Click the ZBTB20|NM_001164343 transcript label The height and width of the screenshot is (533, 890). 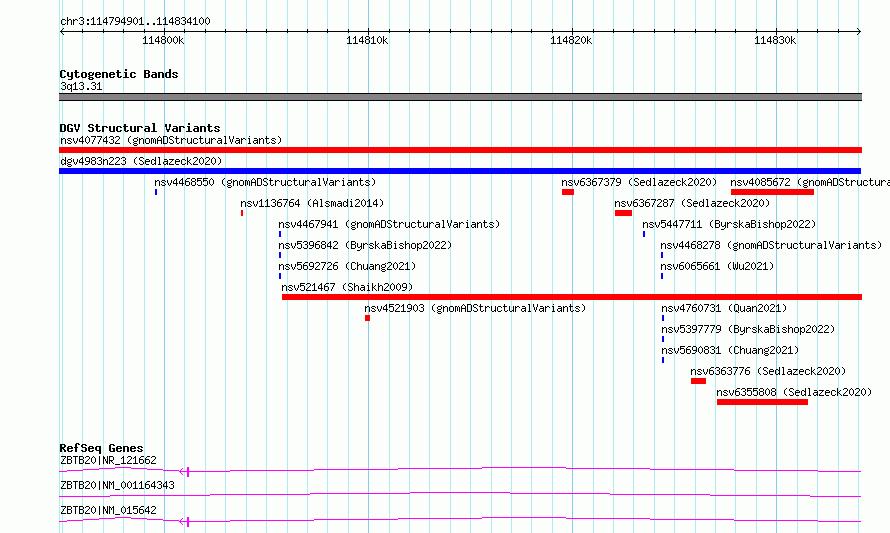[x=117, y=485]
